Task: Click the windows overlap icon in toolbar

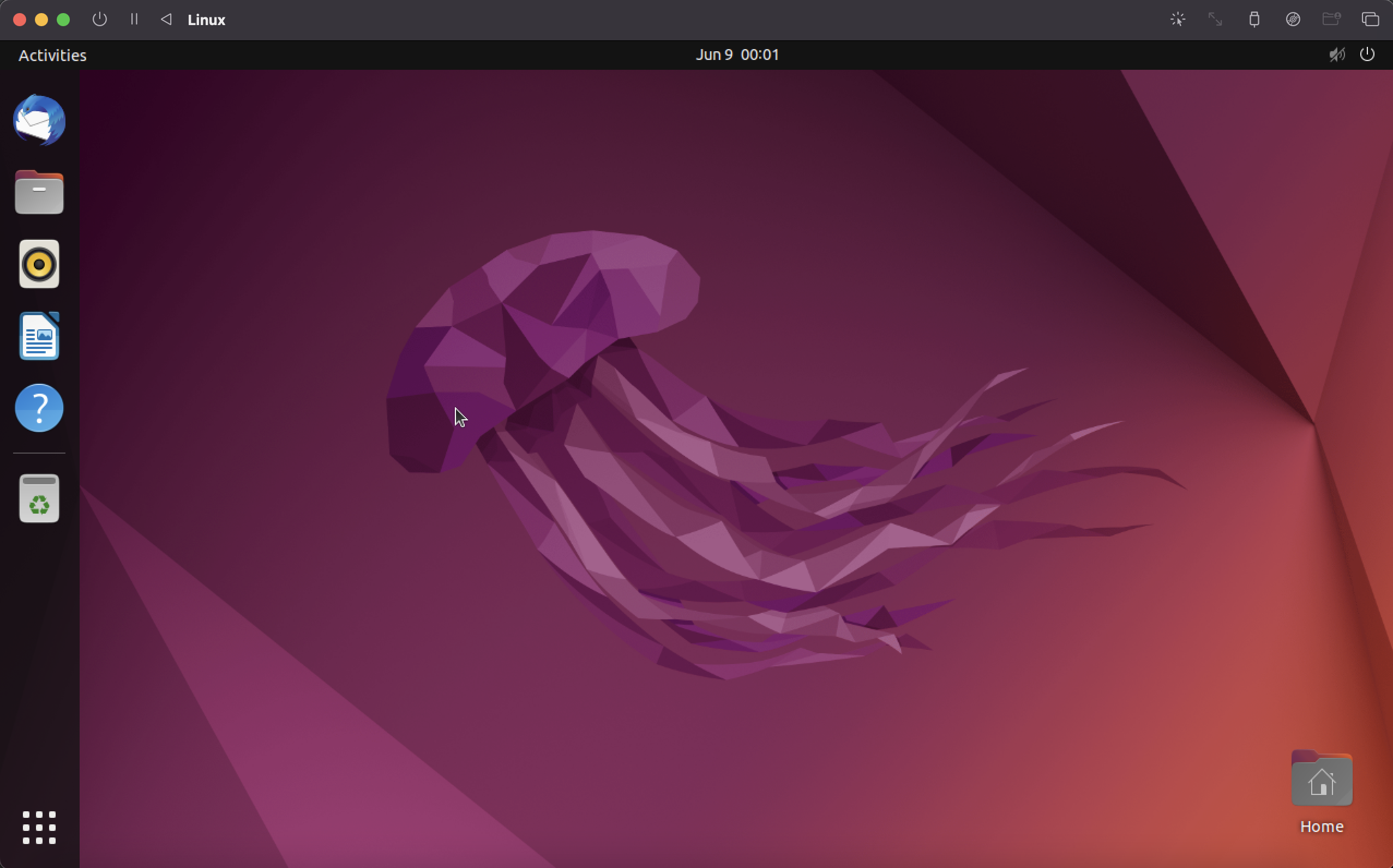Action: pos(1370,20)
